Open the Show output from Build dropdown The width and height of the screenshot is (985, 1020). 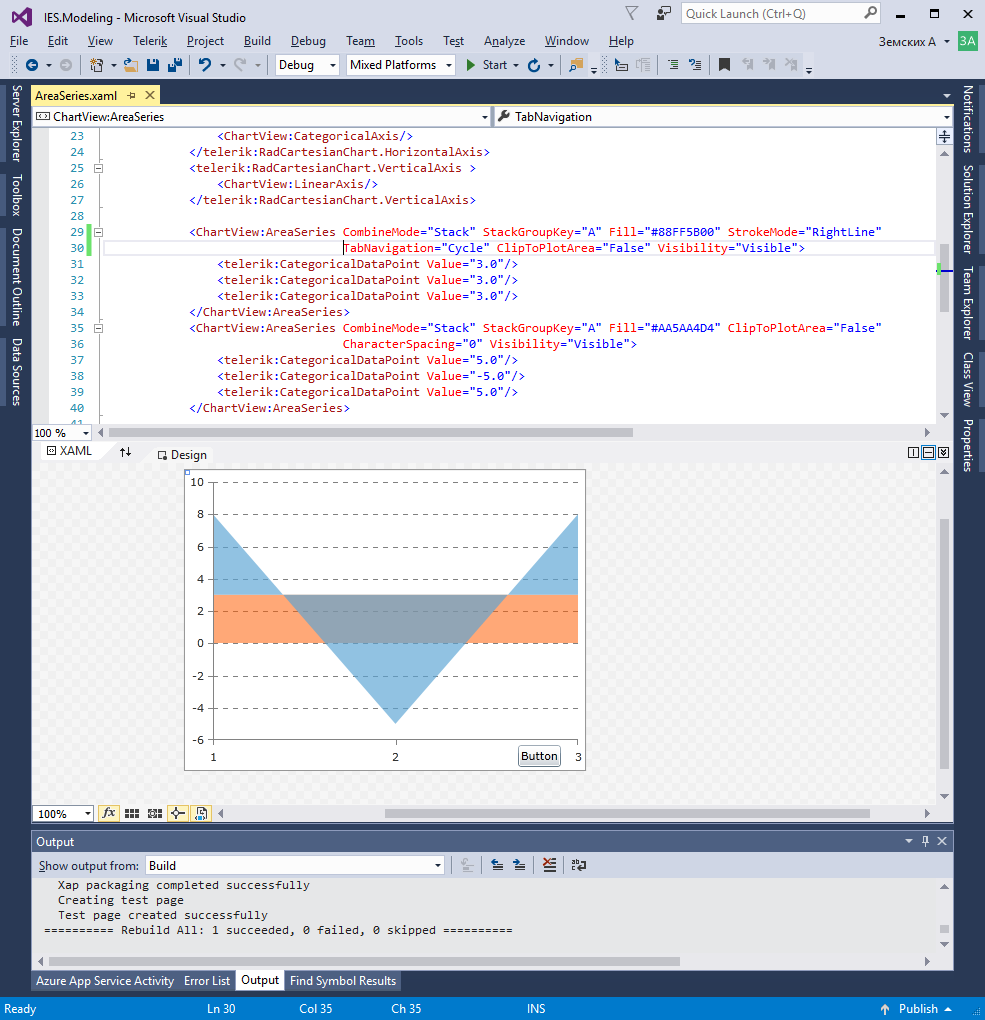[437, 866]
